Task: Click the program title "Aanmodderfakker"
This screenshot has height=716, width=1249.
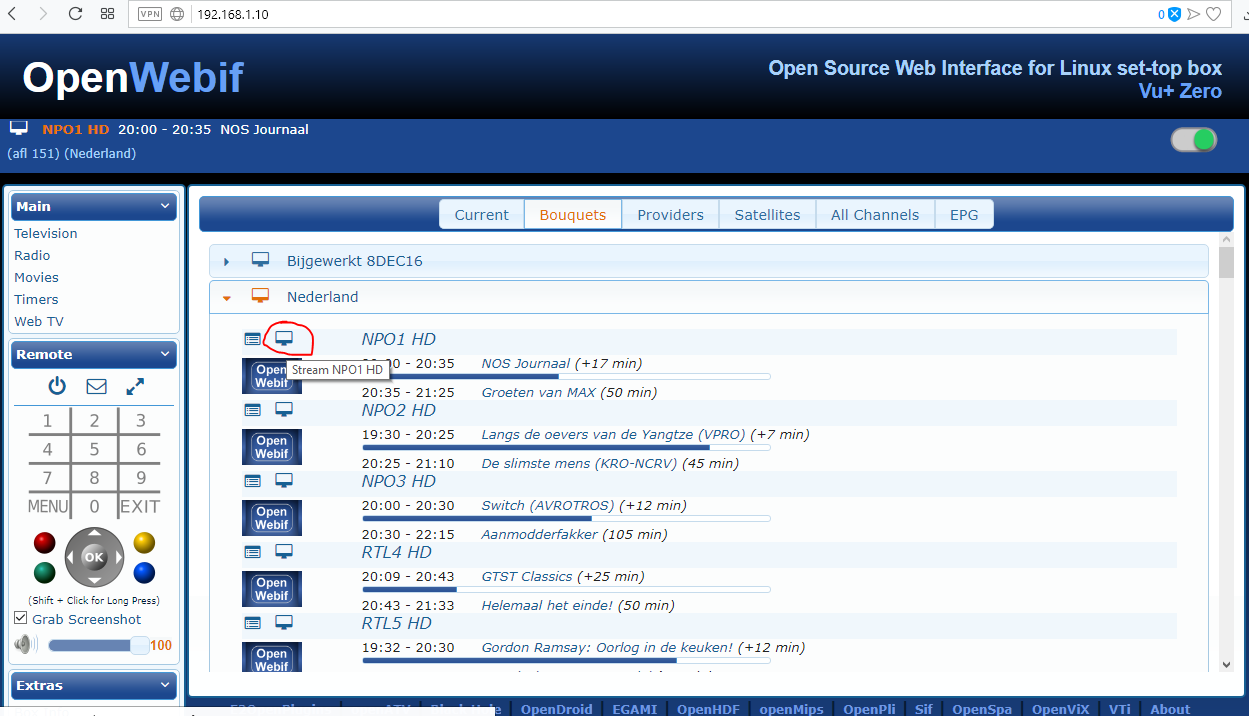Action: (540, 534)
